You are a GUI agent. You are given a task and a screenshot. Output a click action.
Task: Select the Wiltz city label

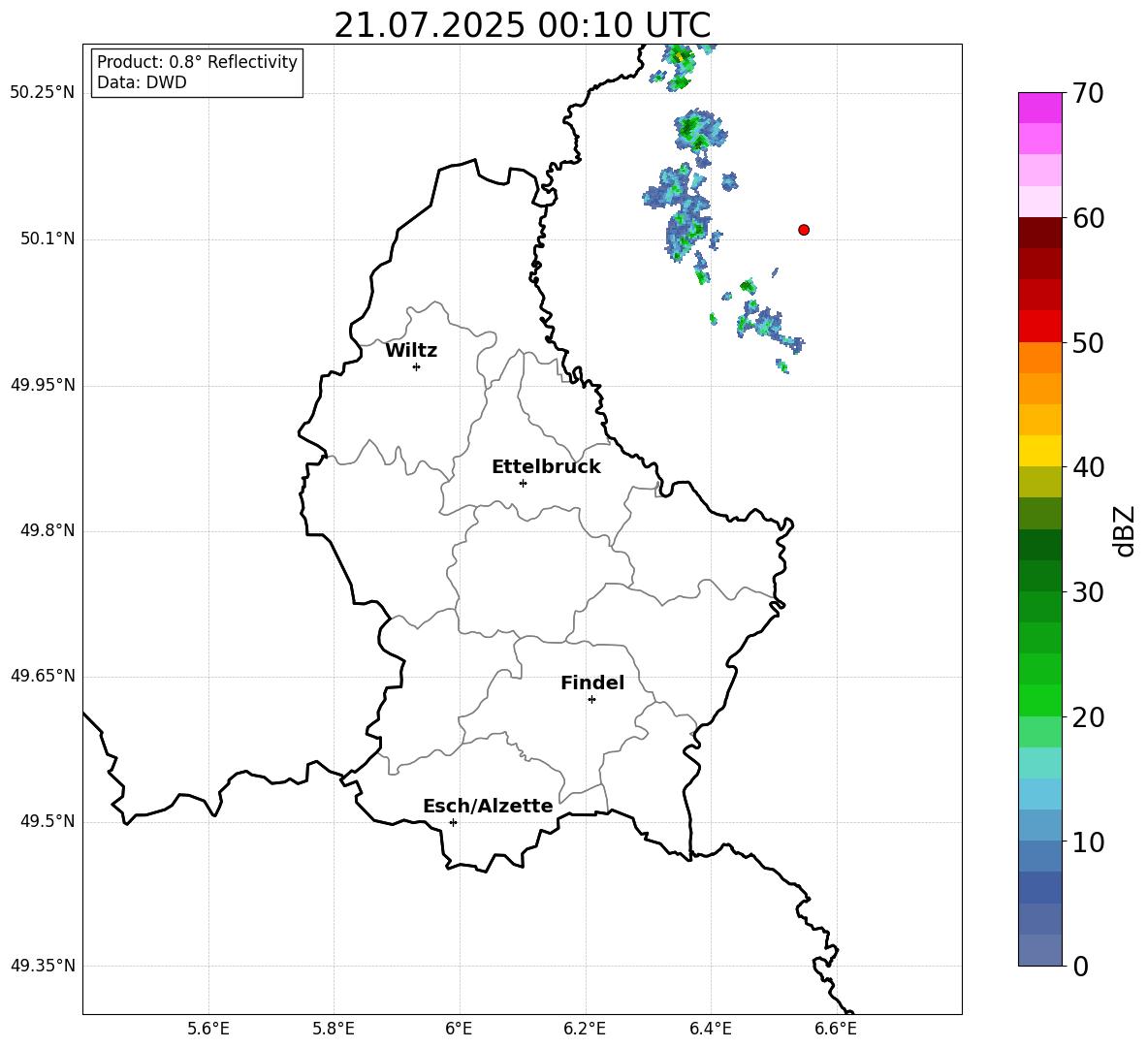[x=411, y=351]
